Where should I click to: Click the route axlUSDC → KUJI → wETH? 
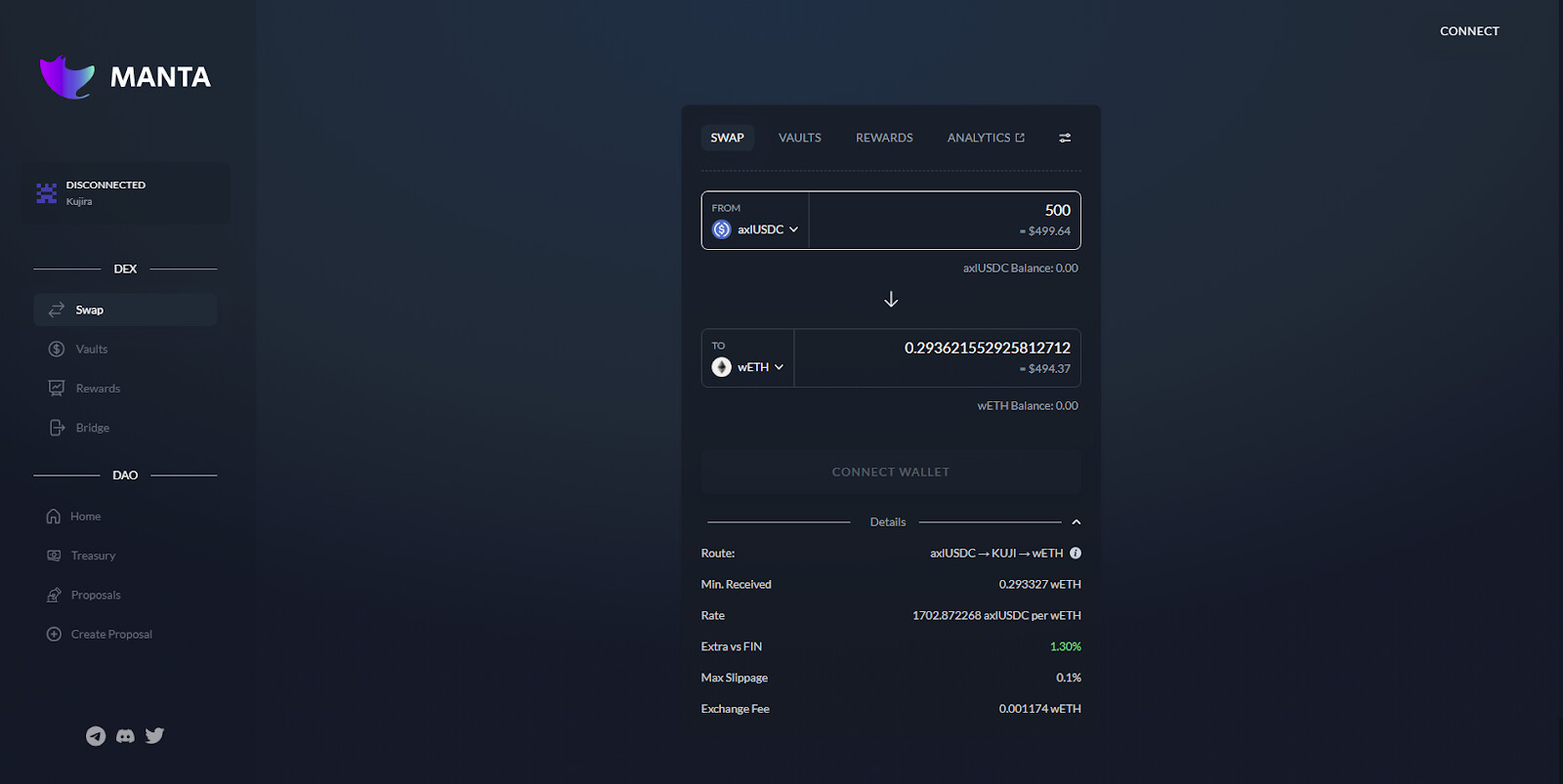996,553
